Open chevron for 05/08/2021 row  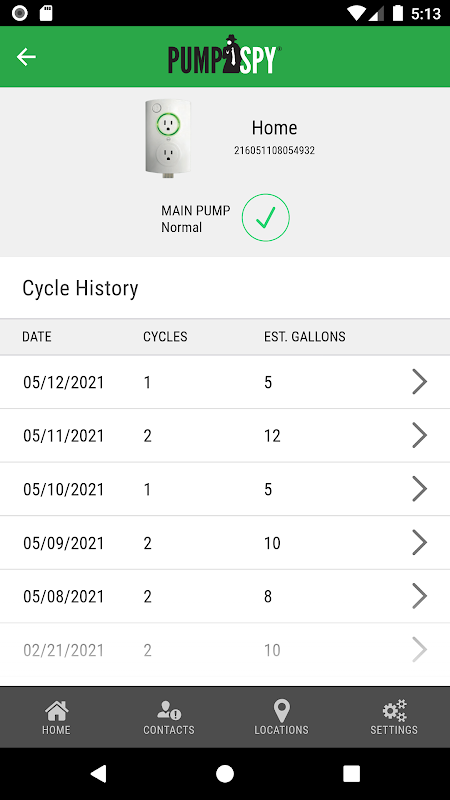[419, 596]
